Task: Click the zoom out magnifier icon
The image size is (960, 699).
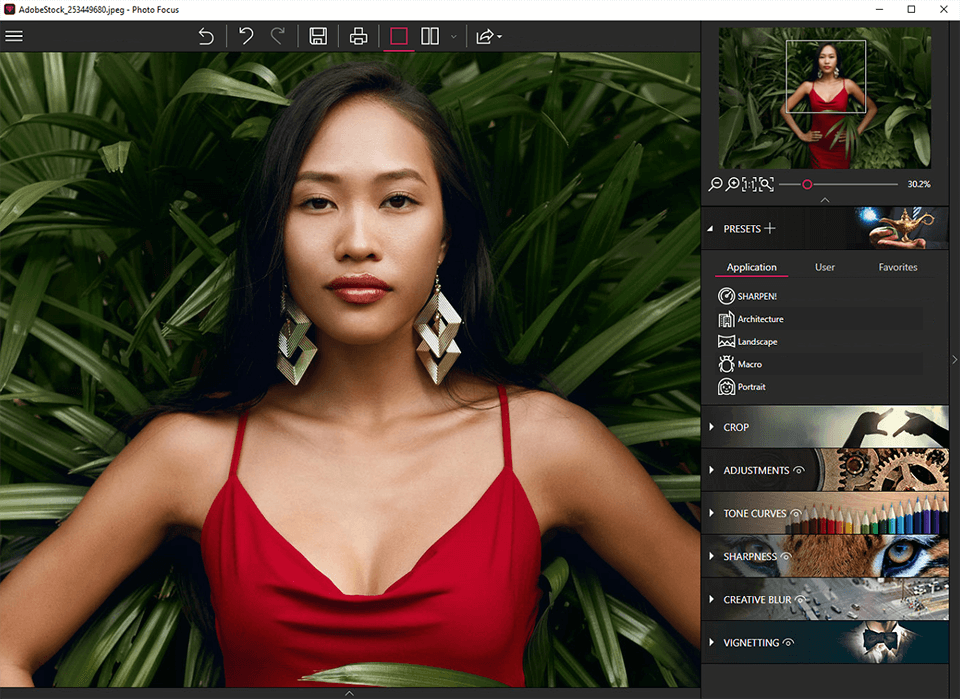Action: [715, 184]
